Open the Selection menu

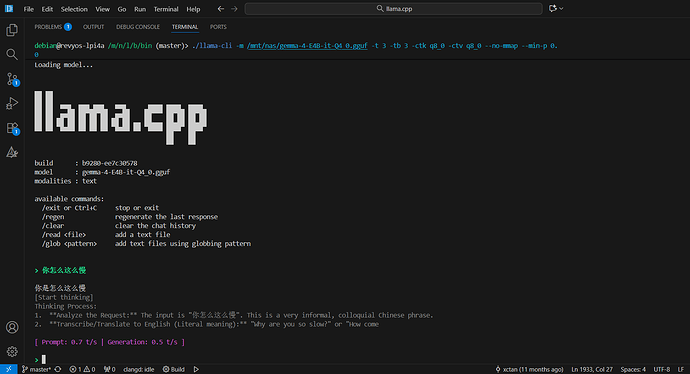74,9
